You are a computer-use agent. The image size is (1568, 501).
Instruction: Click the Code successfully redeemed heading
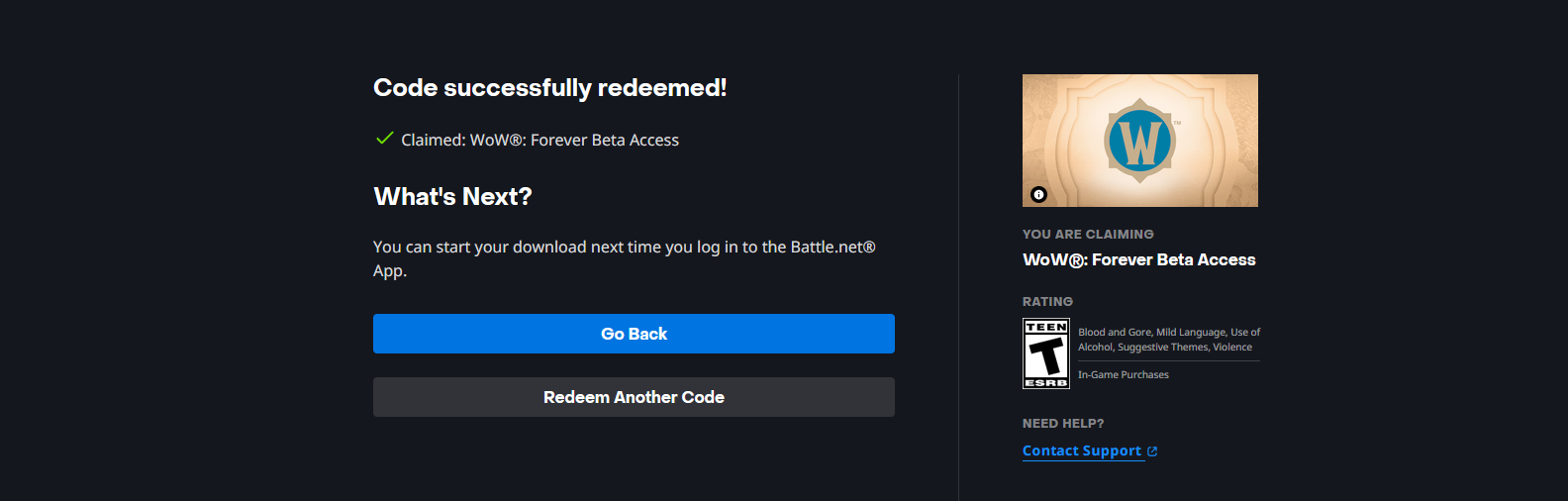[550, 88]
